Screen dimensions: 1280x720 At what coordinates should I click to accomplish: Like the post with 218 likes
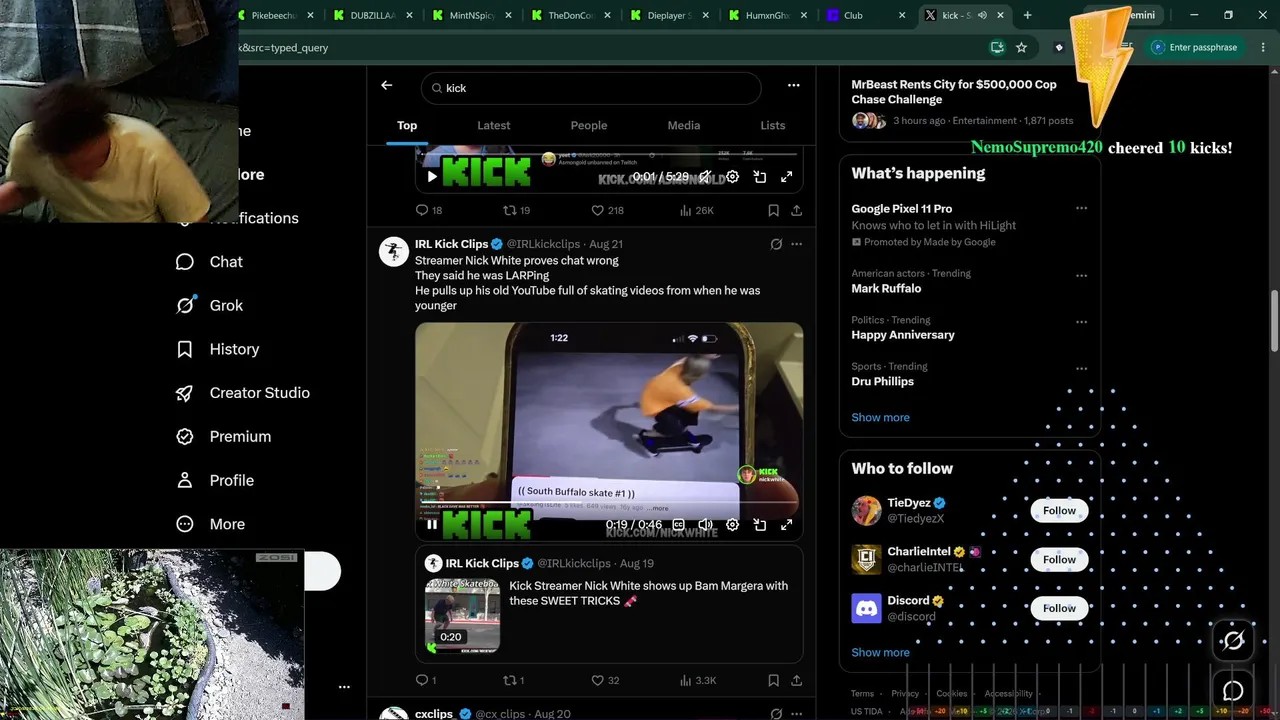pyautogui.click(x=607, y=210)
